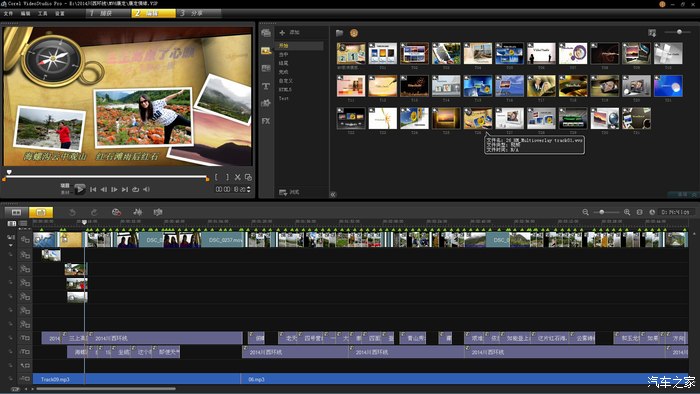The height and width of the screenshot is (394, 700).
Task: Zoom in the timeline
Action: (627, 212)
